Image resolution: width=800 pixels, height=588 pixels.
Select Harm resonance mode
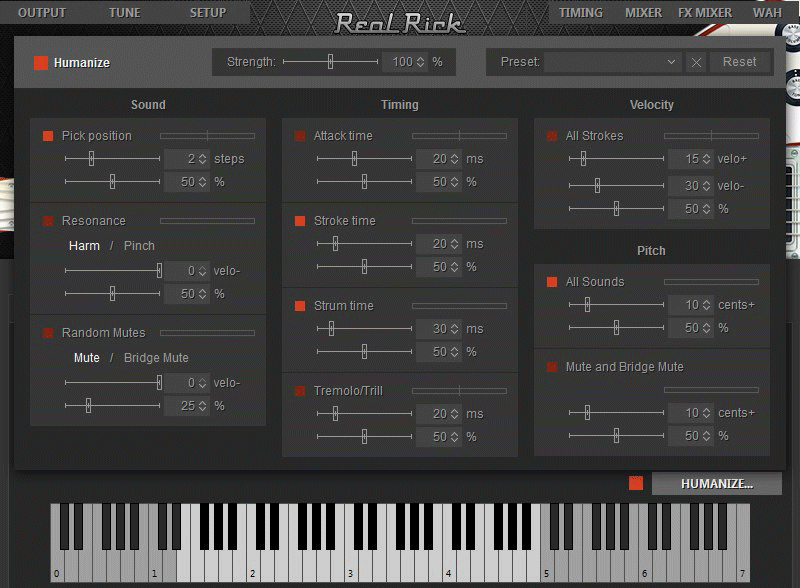tap(84, 246)
